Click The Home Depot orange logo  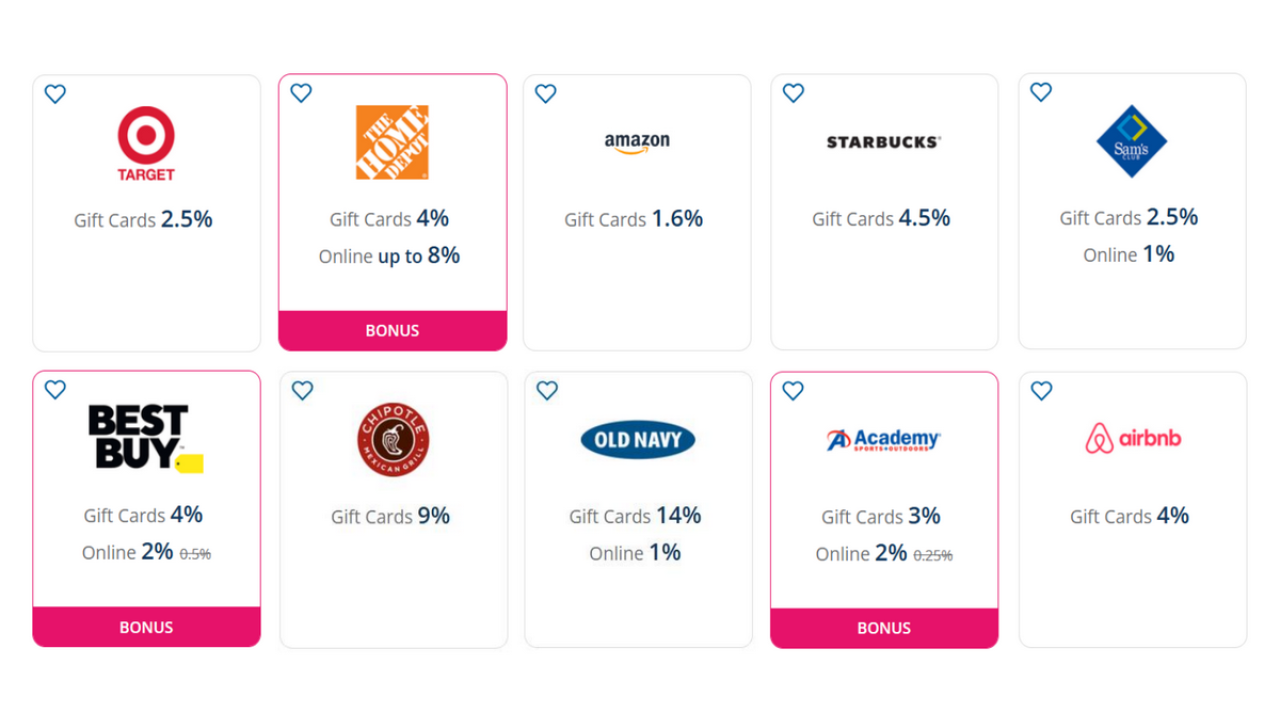392,143
